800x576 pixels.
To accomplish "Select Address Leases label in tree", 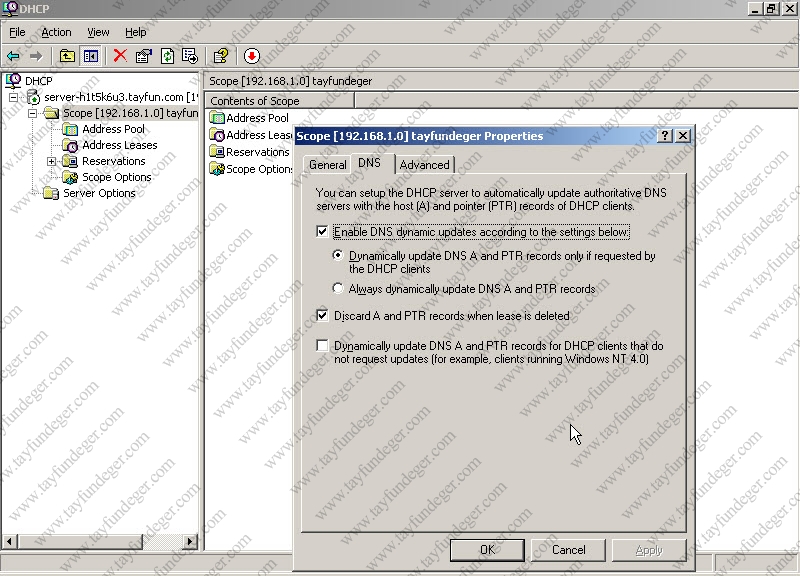I will pos(120,145).
